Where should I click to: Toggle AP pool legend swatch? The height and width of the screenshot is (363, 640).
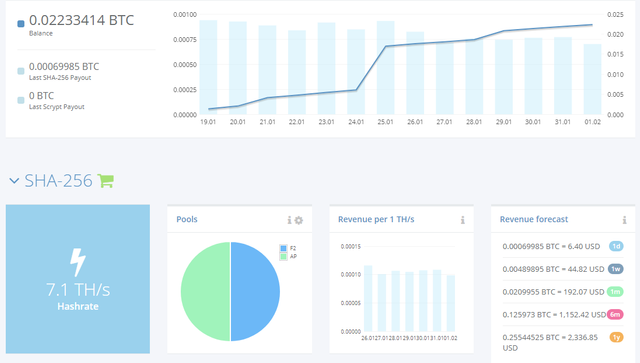283,256
